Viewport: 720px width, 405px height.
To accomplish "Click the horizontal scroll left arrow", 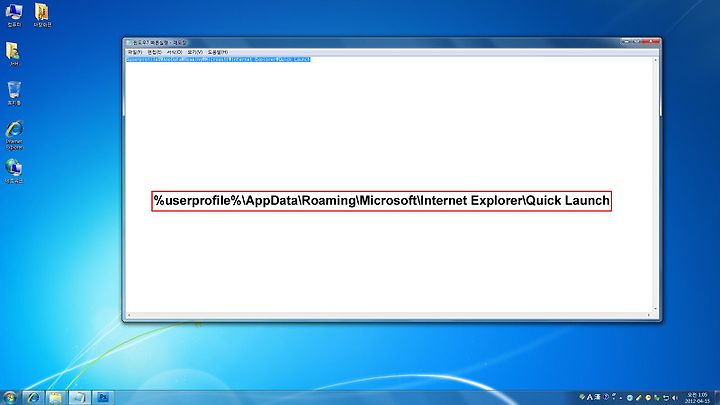I will 129,315.
